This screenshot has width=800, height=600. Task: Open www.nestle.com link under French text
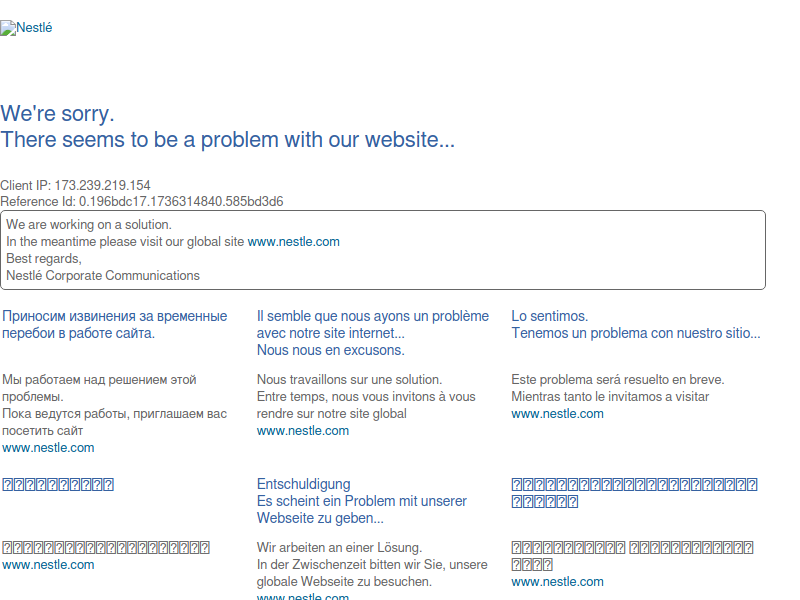click(x=303, y=431)
